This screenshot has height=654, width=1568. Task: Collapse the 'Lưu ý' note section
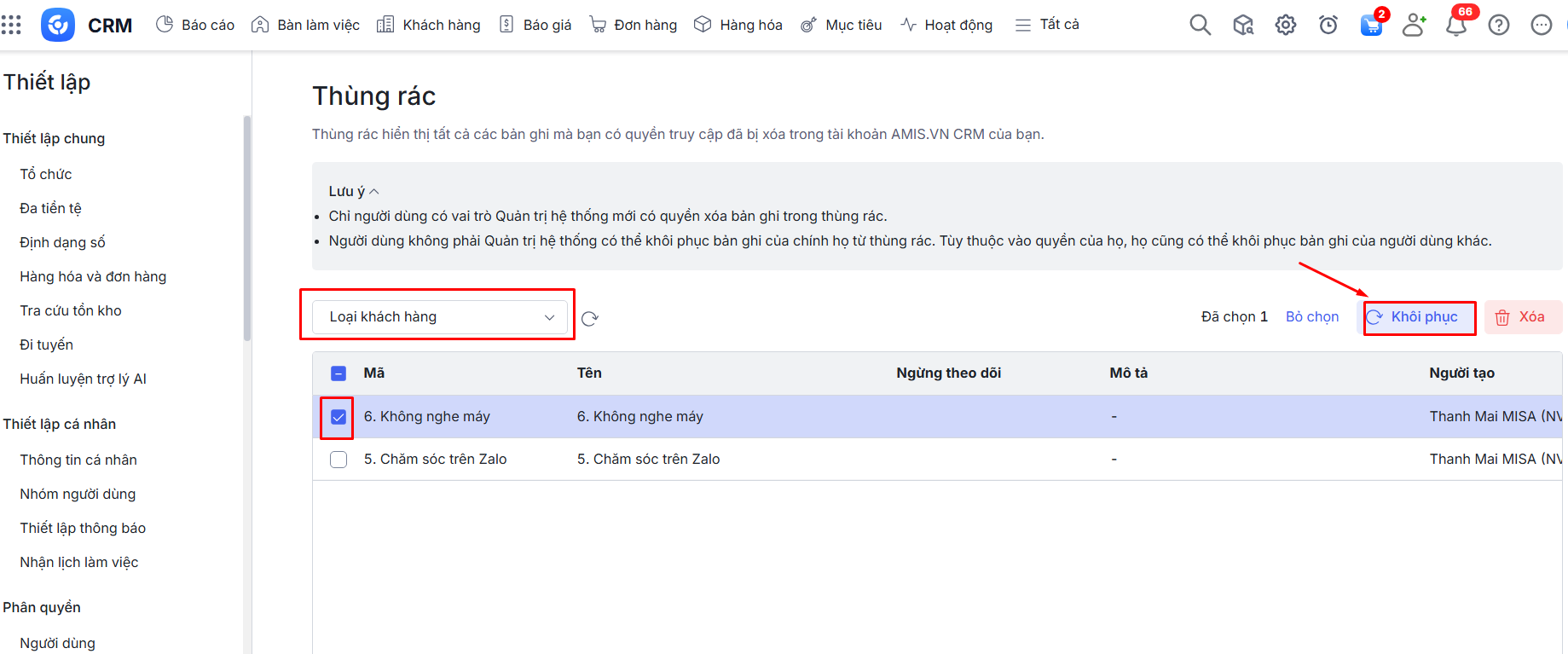click(x=354, y=191)
